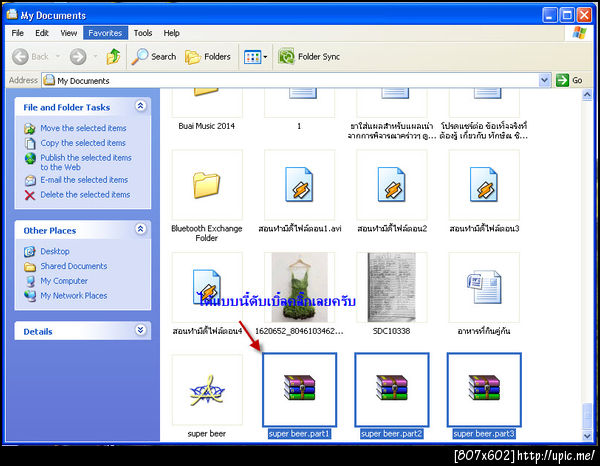Click the file list scroll down arrow
Image resolution: width=600 pixels, height=466 pixels.
[587, 435]
